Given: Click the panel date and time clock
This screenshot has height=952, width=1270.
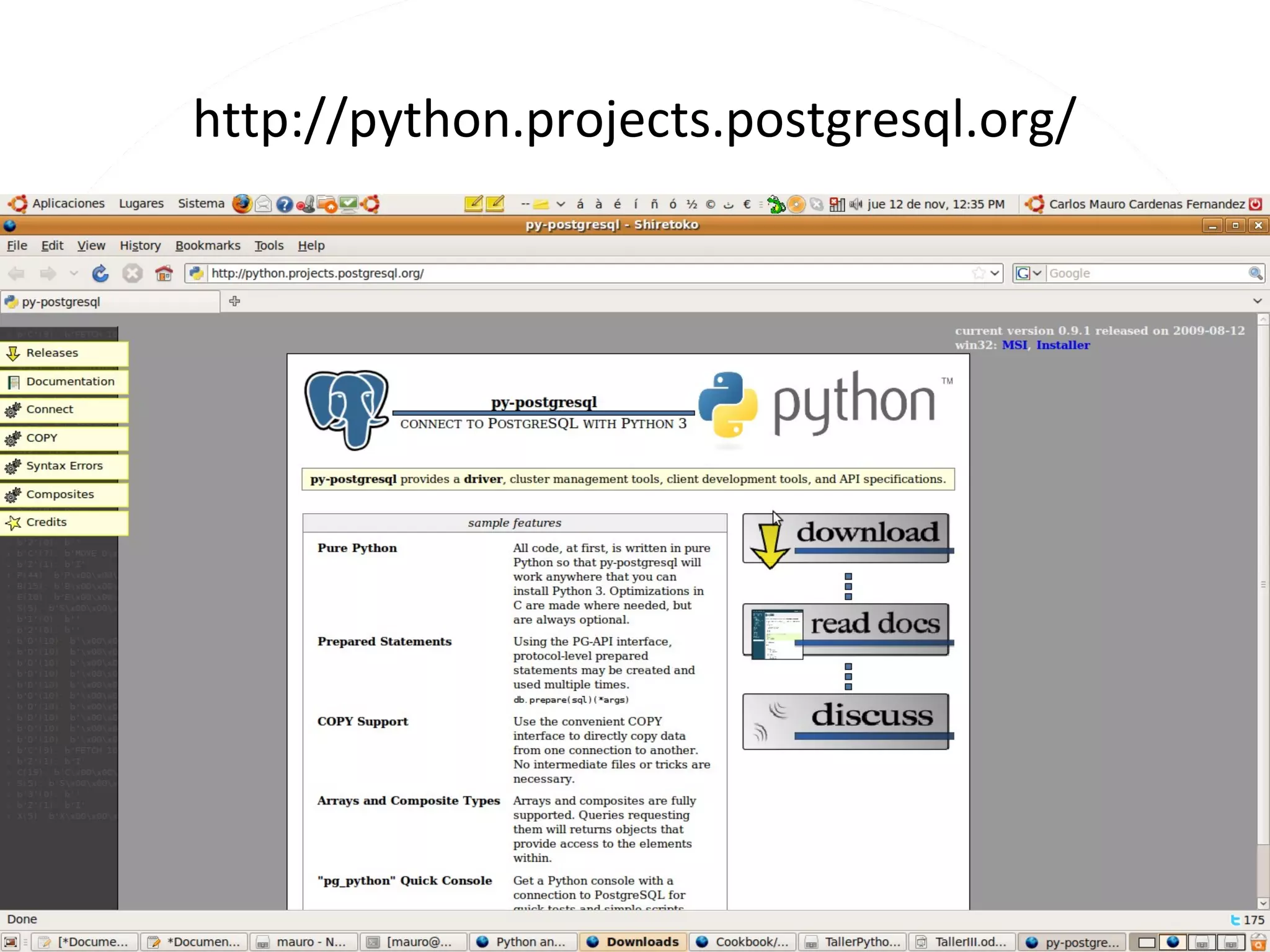Looking at the screenshot, I should coord(936,204).
